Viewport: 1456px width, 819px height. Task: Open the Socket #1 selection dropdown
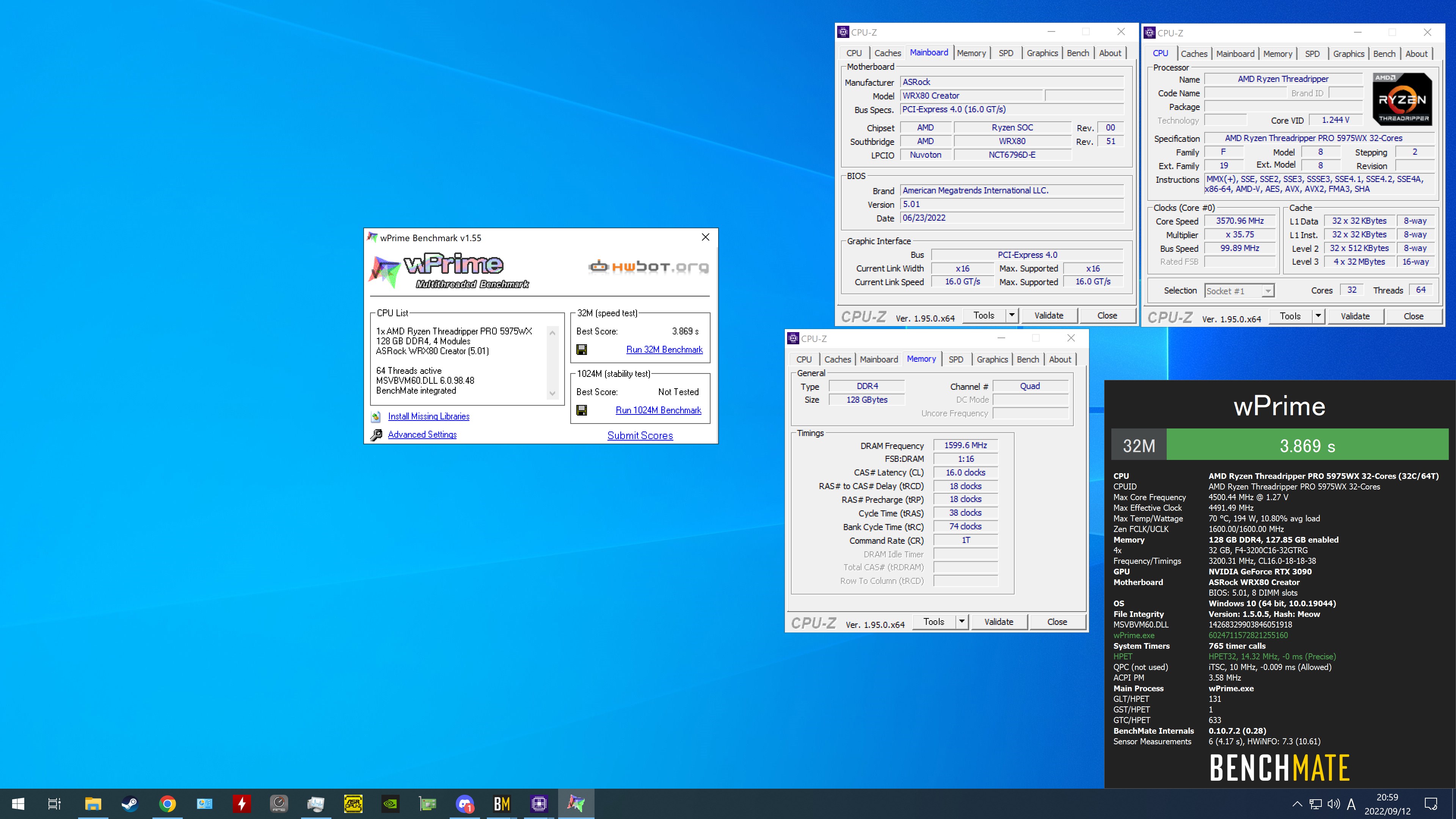pyautogui.click(x=1268, y=290)
